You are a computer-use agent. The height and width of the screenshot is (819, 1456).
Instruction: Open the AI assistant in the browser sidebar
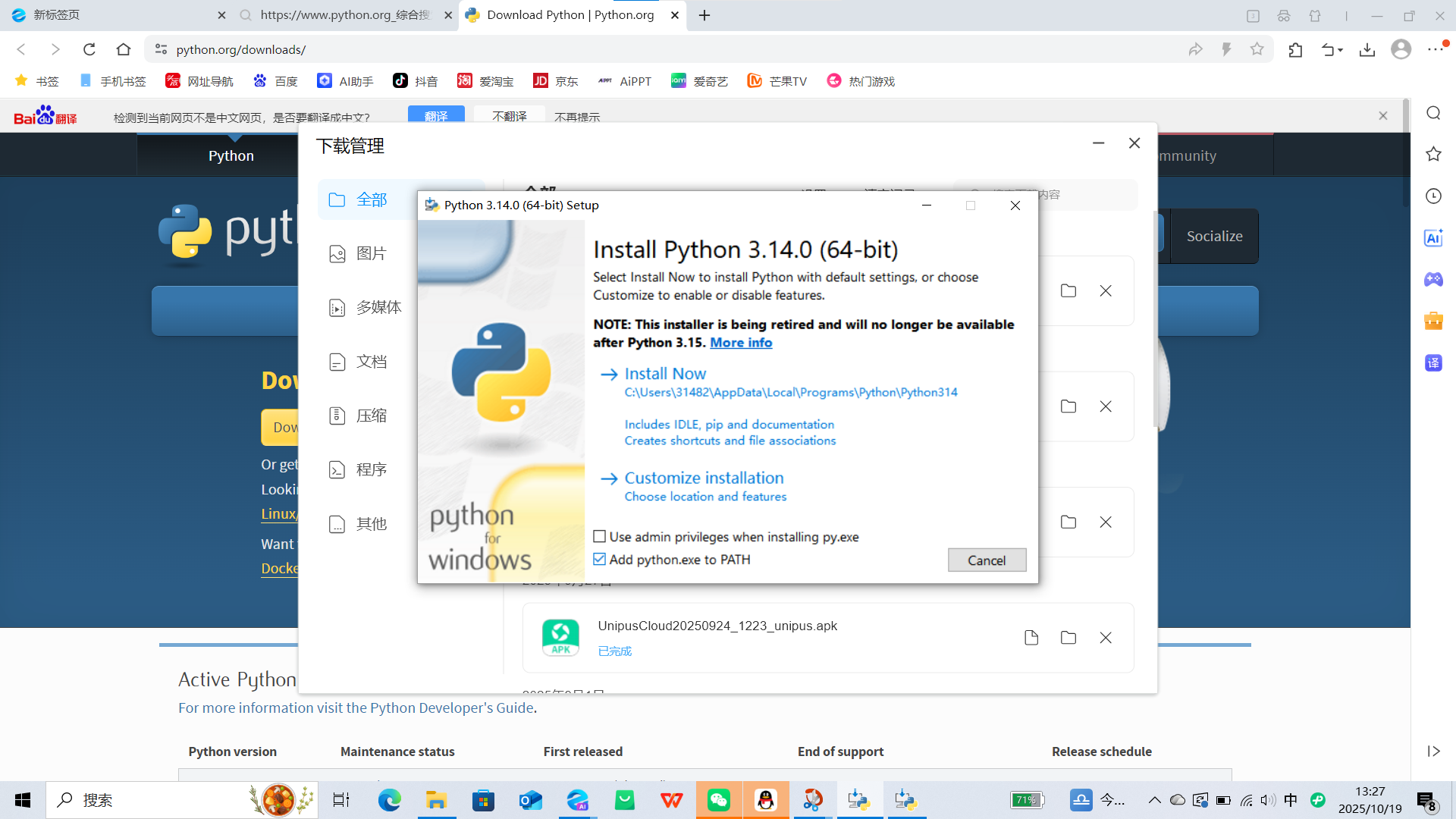click(1433, 237)
